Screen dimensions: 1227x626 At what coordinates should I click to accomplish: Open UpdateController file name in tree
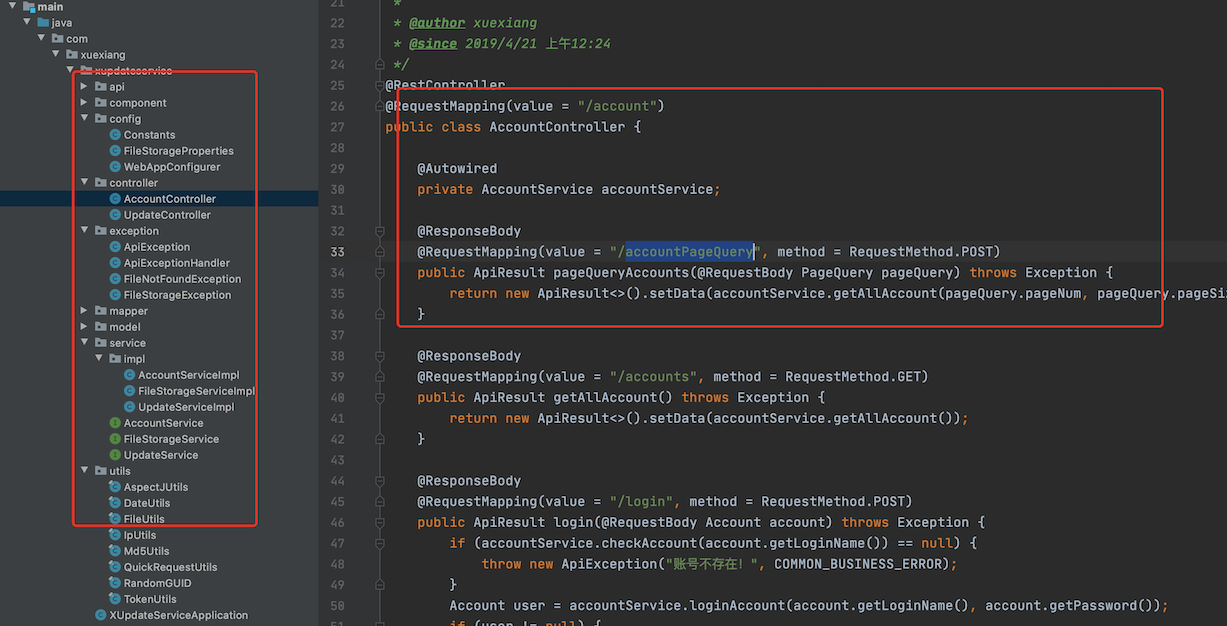[x=167, y=215]
